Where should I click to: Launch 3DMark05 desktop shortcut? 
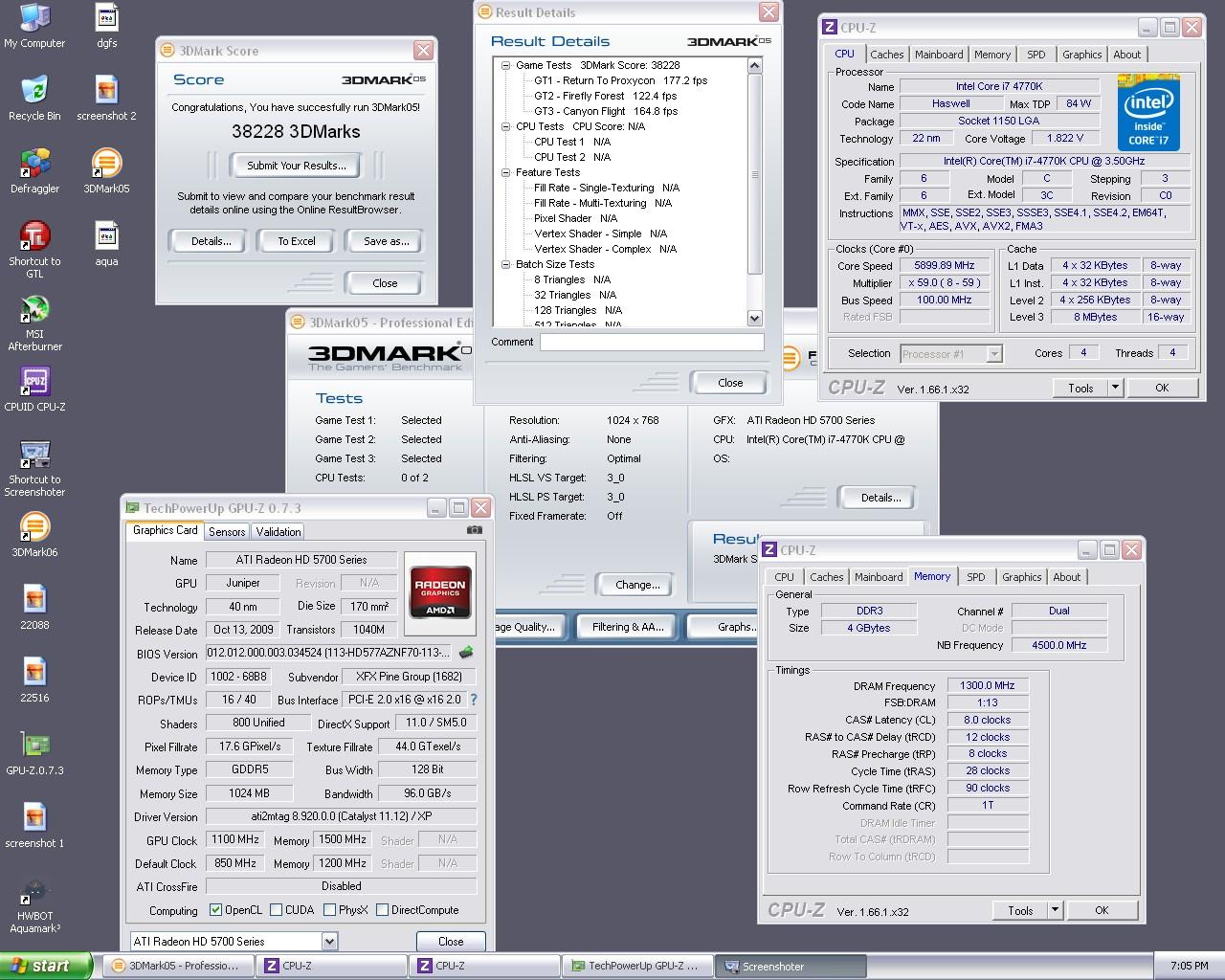point(107,171)
